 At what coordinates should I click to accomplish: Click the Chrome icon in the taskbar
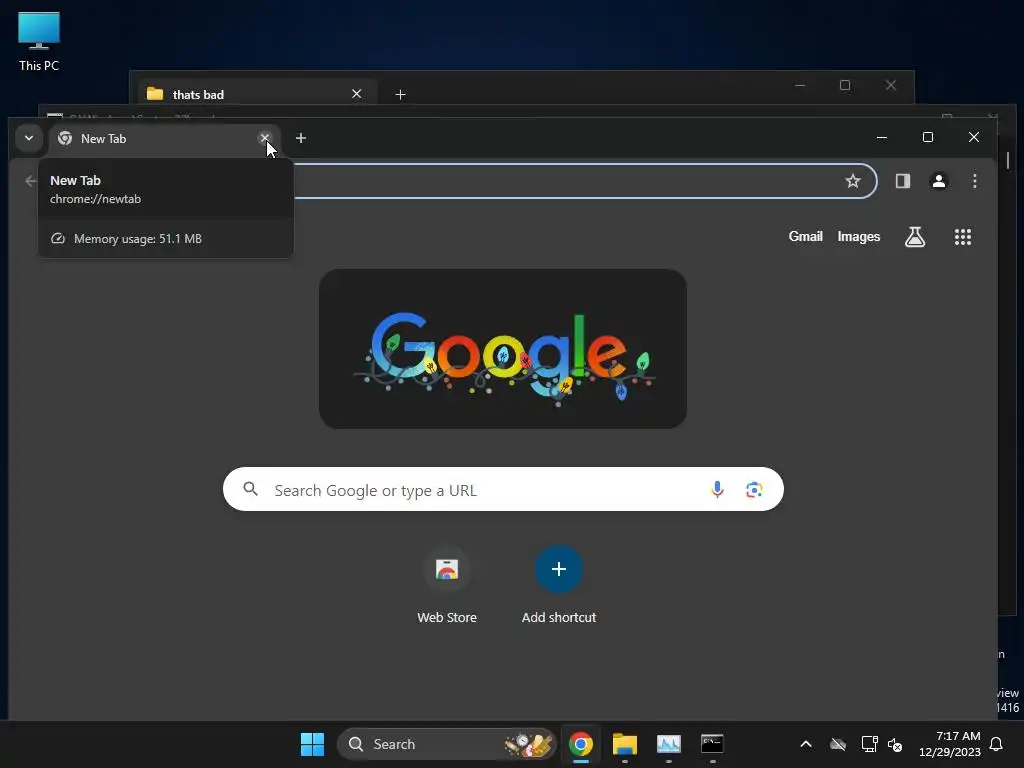click(581, 744)
